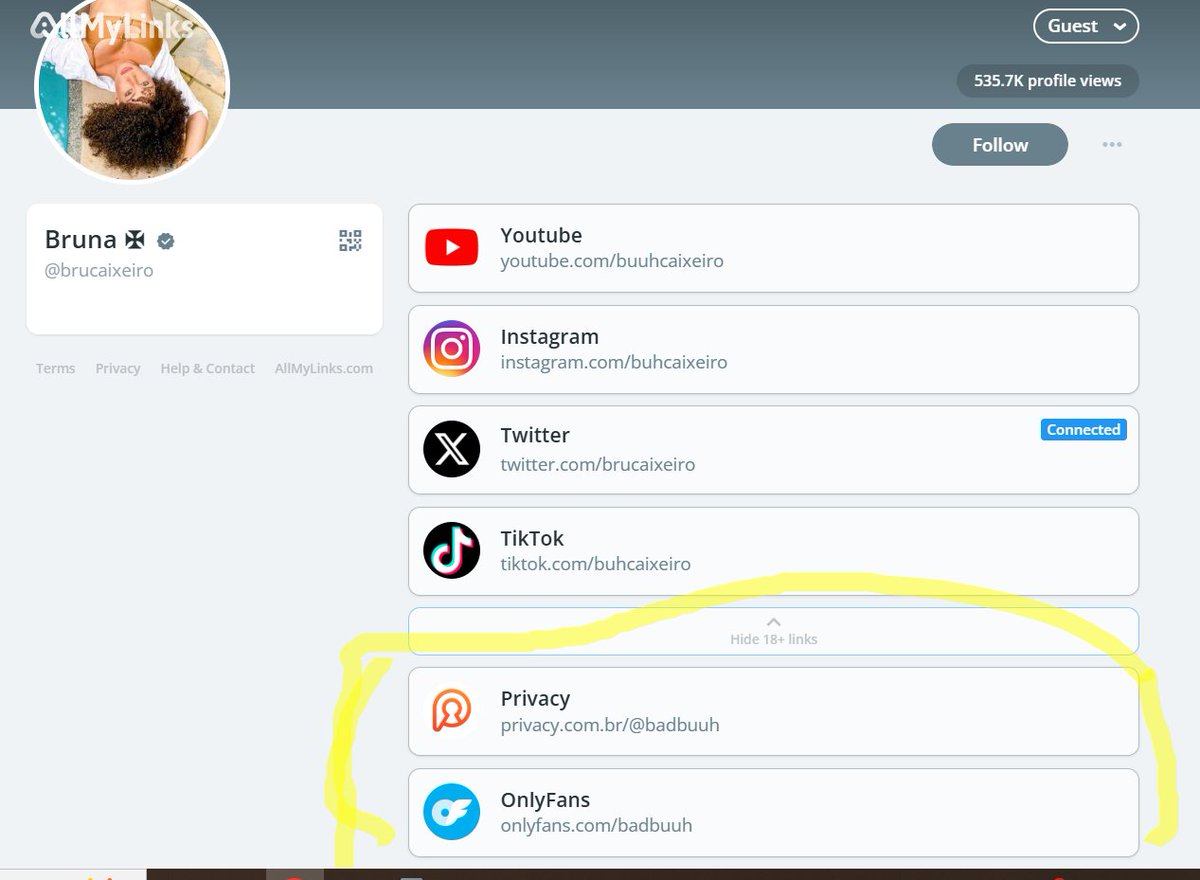This screenshot has height=880, width=1200.
Task: Click the profile avatar picture
Action: click(x=132, y=87)
